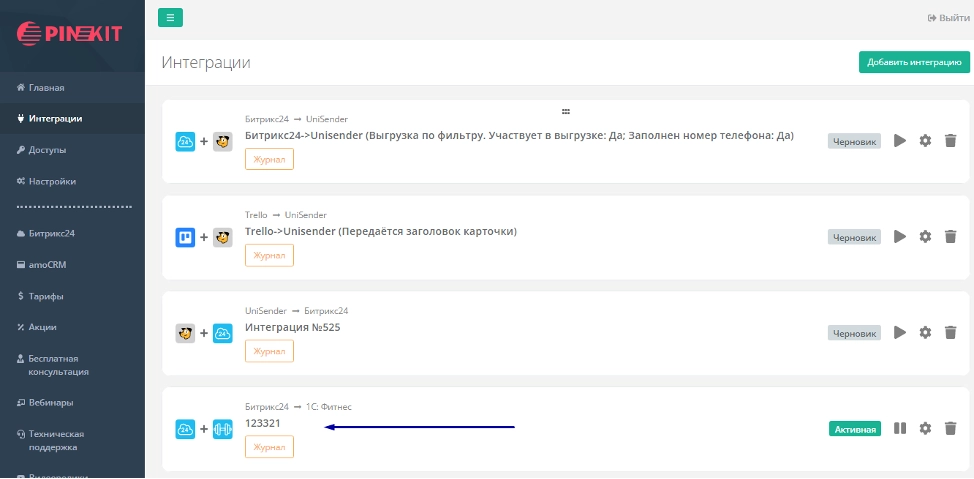Open settings of Trello->Unisender integration

(x=925, y=236)
